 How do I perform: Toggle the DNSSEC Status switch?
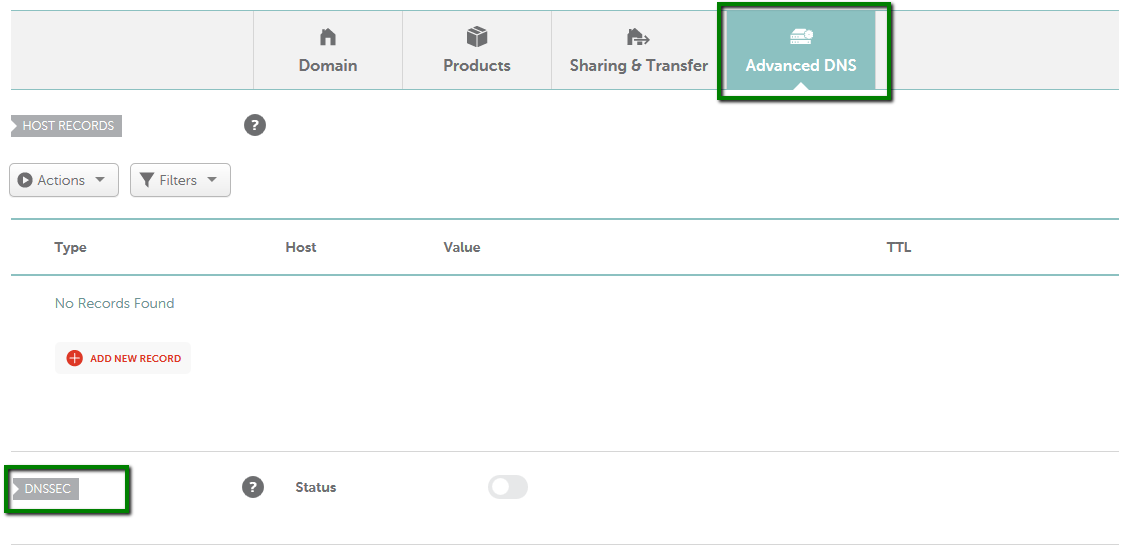coord(508,487)
